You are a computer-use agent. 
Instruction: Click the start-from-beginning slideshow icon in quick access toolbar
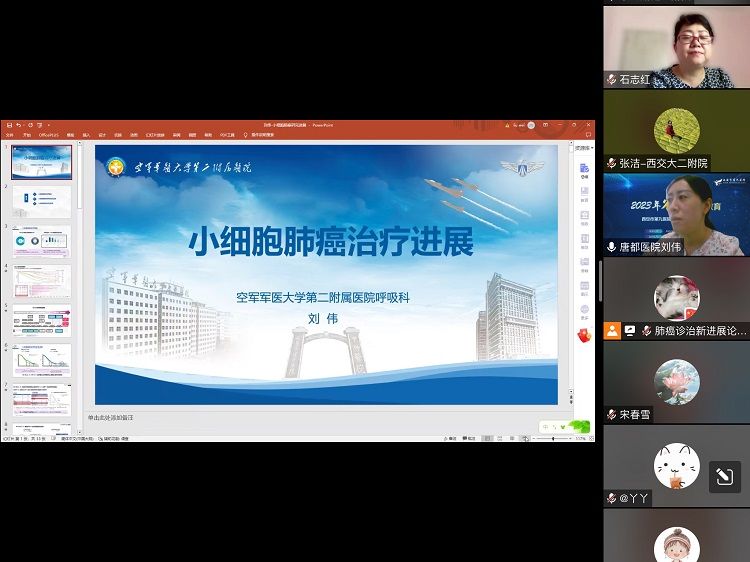[40, 125]
